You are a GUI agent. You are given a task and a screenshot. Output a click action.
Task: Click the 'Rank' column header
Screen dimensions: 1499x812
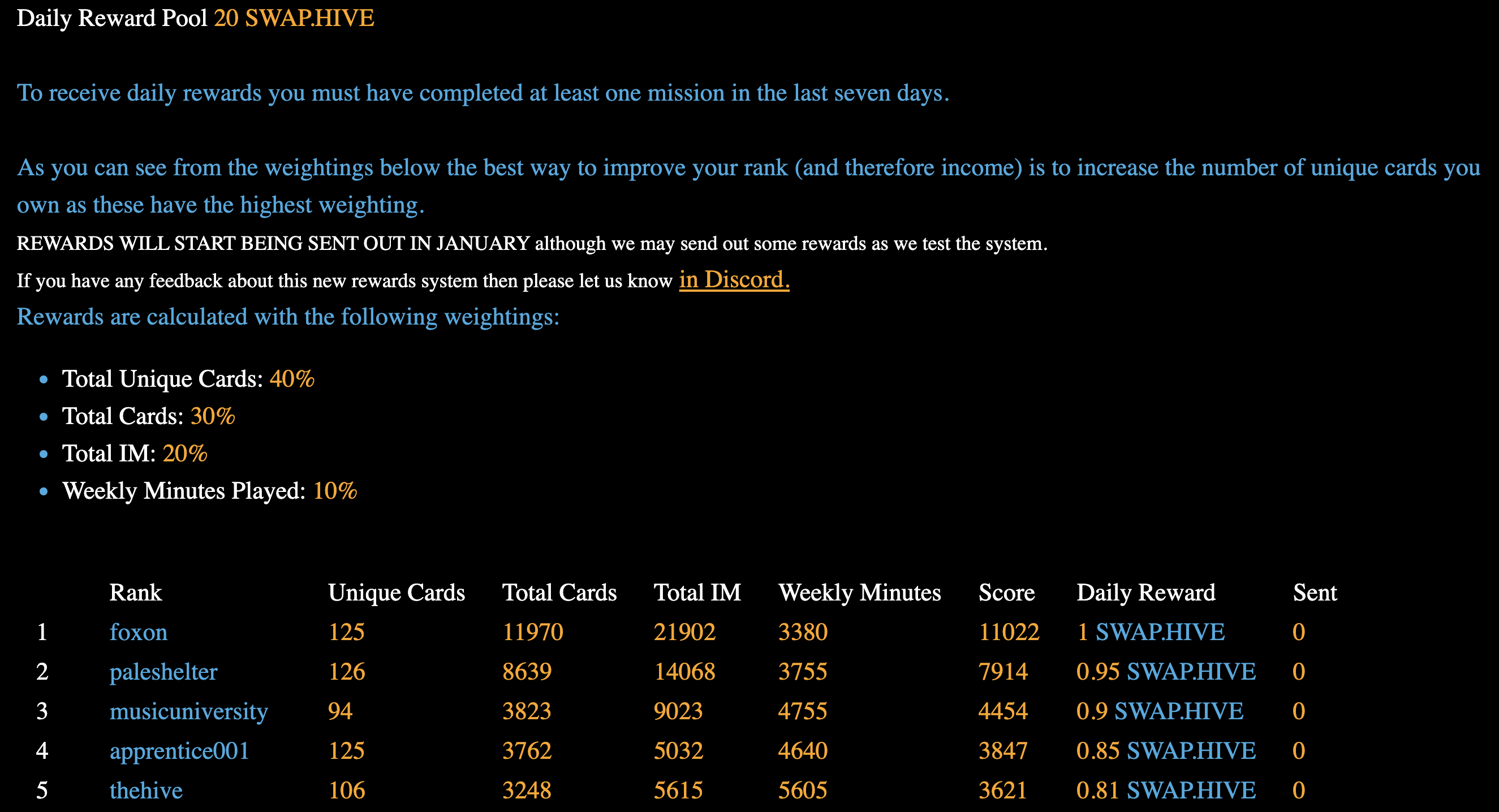pyautogui.click(x=136, y=593)
